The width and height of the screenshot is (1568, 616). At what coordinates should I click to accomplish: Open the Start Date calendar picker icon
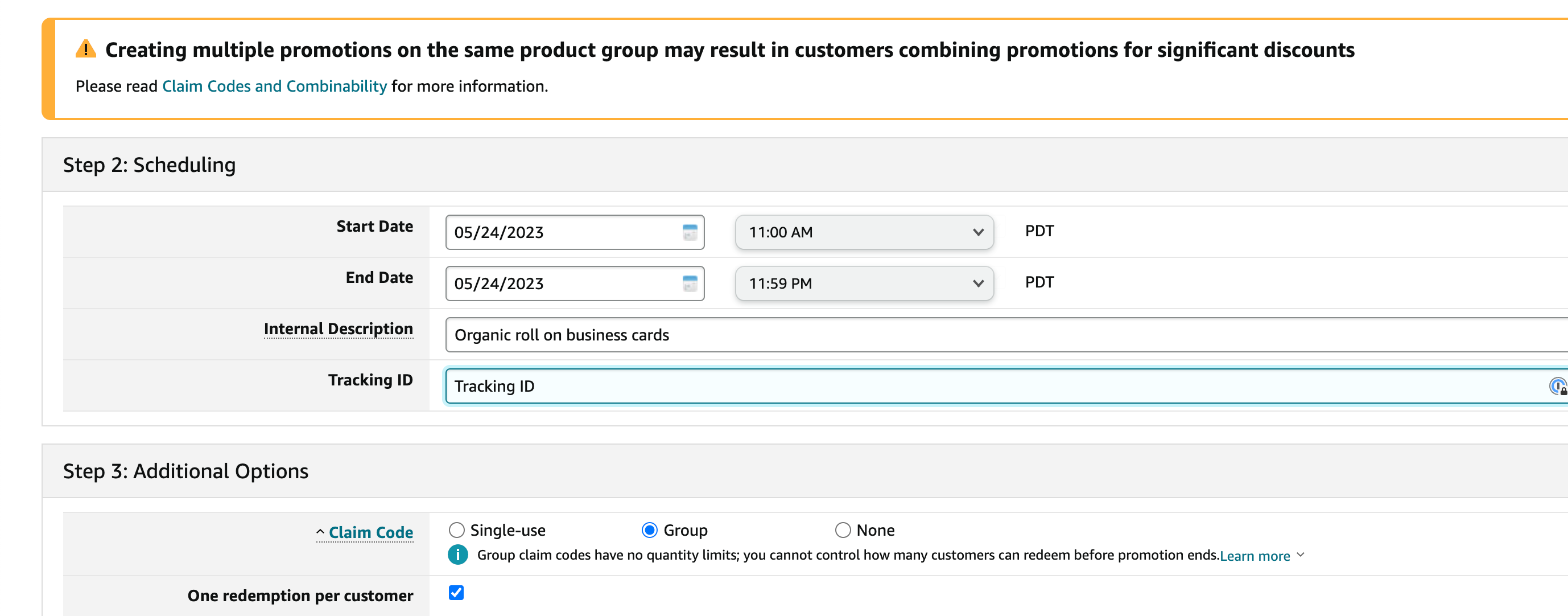[689, 232]
